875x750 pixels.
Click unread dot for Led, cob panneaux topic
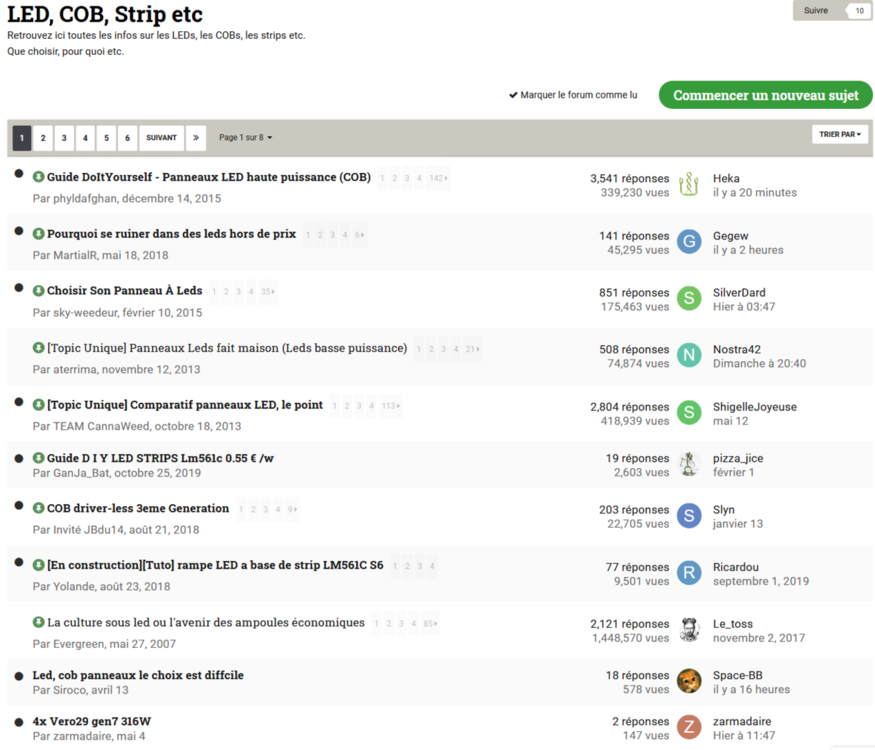(19, 676)
